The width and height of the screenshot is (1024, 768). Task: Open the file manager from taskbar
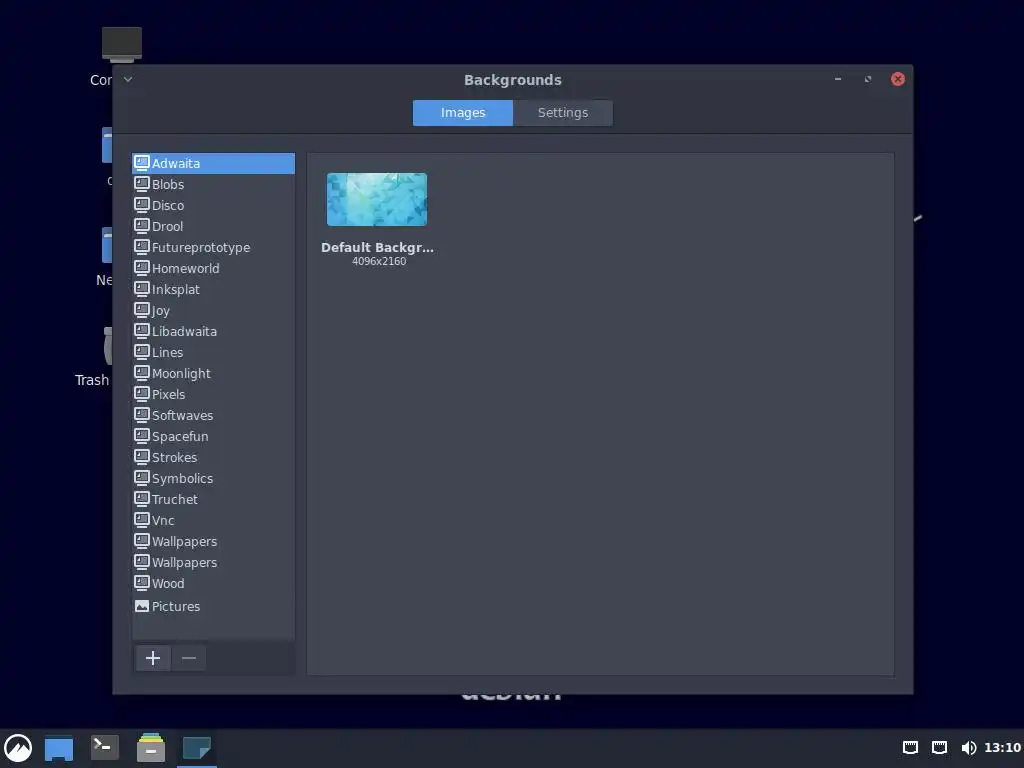(151, 748)
